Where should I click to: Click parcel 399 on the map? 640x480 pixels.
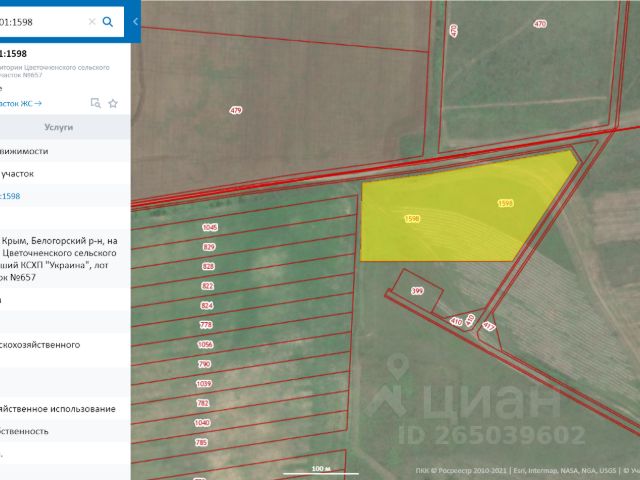[417, 290]
